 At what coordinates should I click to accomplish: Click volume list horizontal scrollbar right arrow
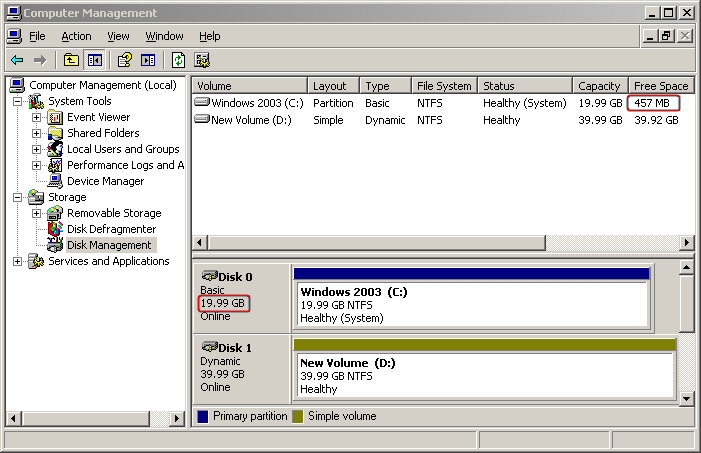pos(687,243)
